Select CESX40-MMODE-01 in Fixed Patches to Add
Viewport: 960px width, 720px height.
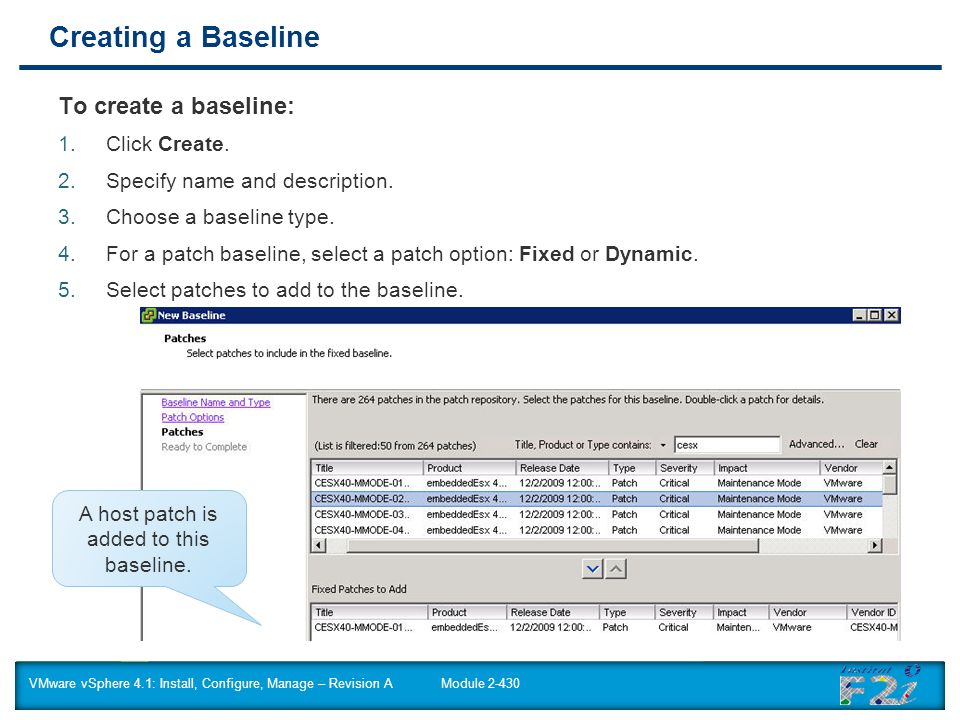(605, 628)
